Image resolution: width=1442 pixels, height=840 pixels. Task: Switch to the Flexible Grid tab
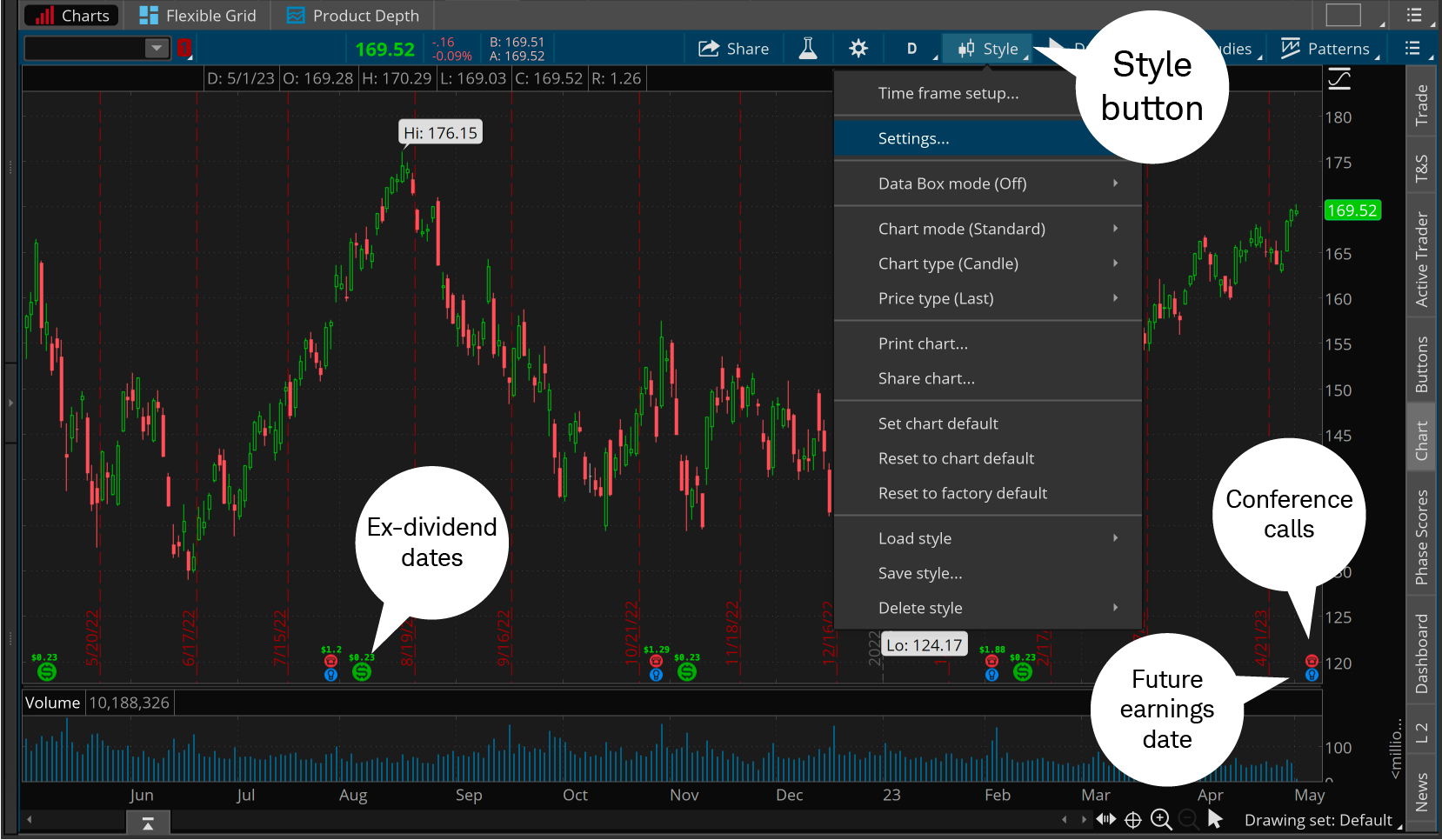(x=197, y=16)
